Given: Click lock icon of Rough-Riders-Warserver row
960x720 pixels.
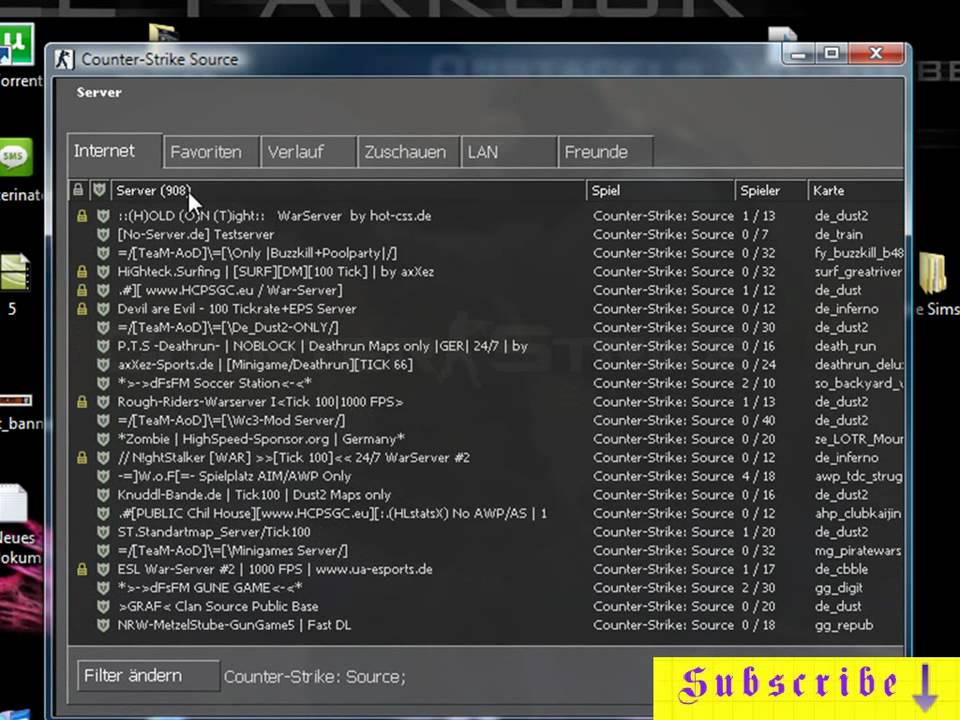Looking at the screenshot, I should (x=81, y=402).
